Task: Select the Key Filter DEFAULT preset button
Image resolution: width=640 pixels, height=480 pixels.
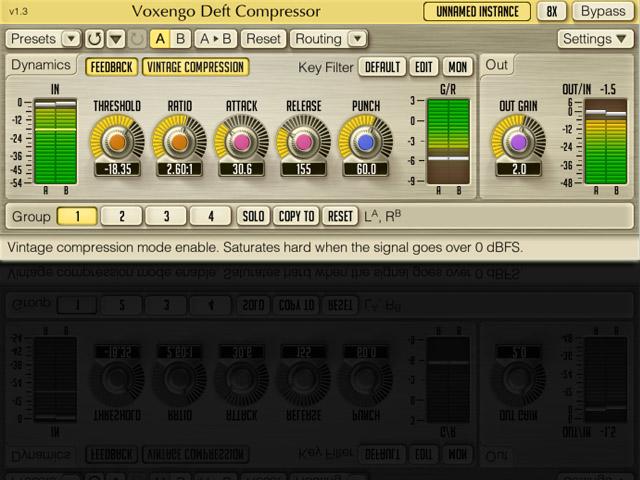Action: pyautogui.click(x=382, y=67)
